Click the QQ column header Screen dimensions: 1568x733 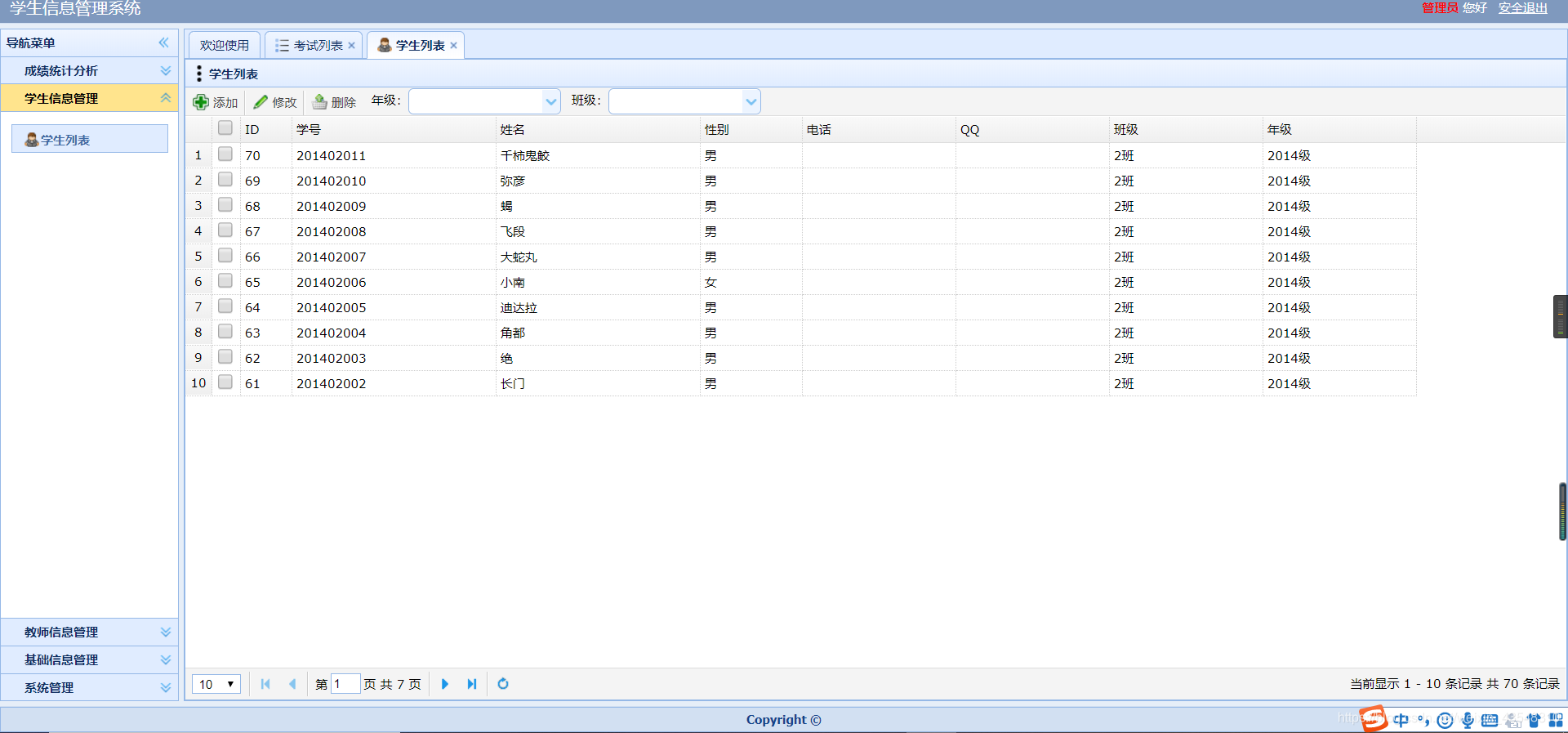(x=1032, y=129)
